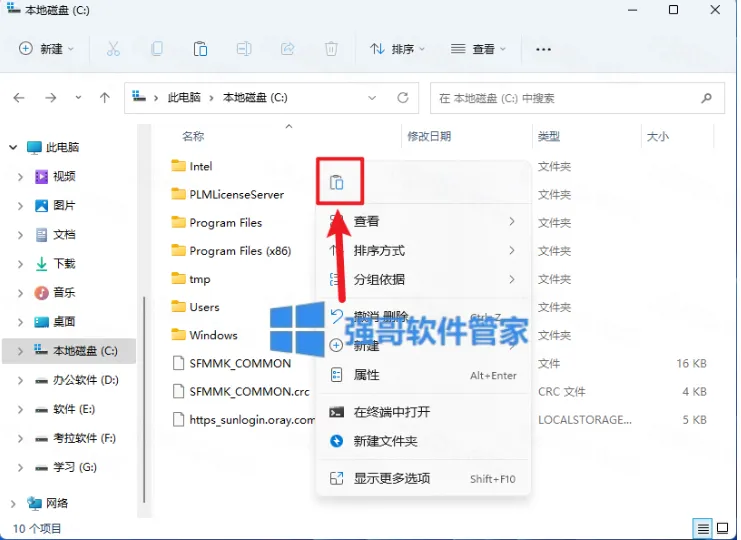The image size is (741, 540).
Task: Click the search box for 本地磁盘 (C:)
Action: click(x=577, y=98)
